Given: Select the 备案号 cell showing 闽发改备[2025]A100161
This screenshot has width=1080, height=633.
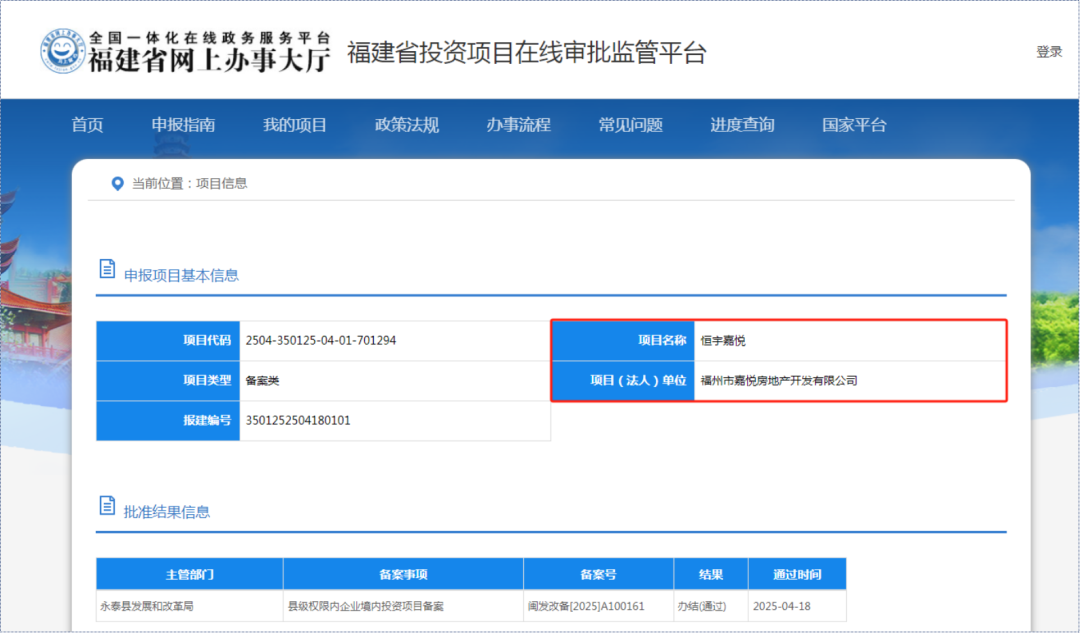Looking at the screenshot, I should click(598, 605).
